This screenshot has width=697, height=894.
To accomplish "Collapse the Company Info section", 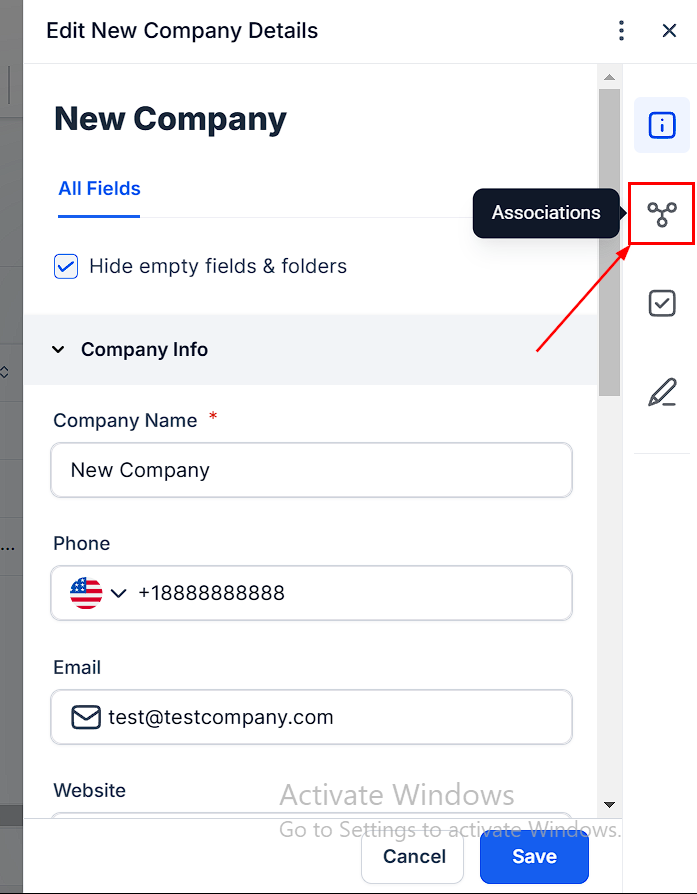I will tap(59, 350).
